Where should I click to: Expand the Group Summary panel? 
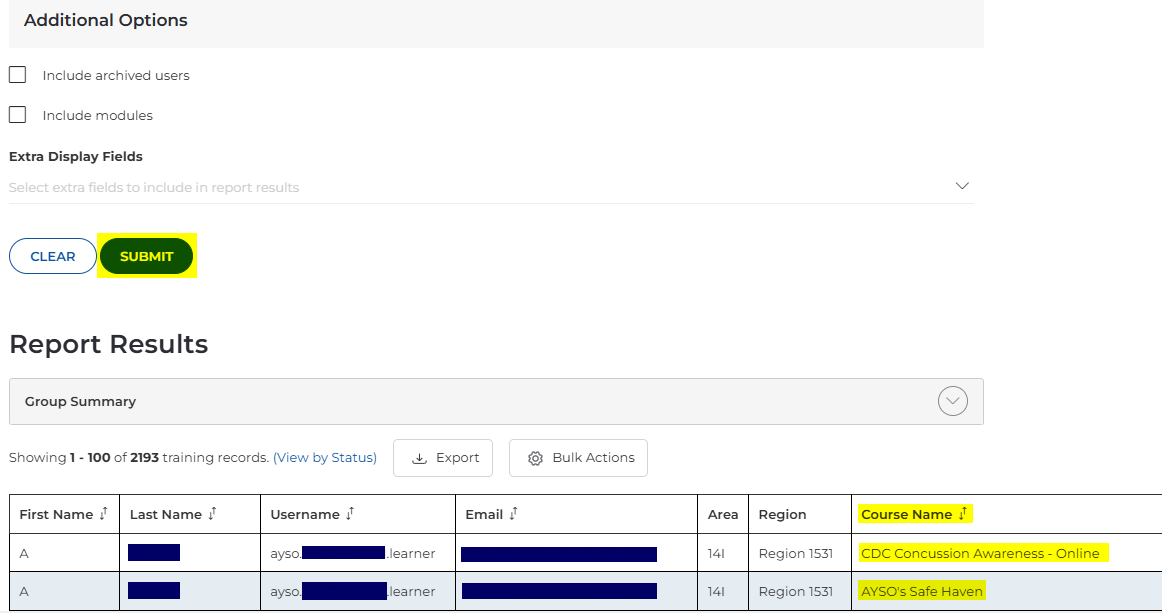click(x=80, y=402)
